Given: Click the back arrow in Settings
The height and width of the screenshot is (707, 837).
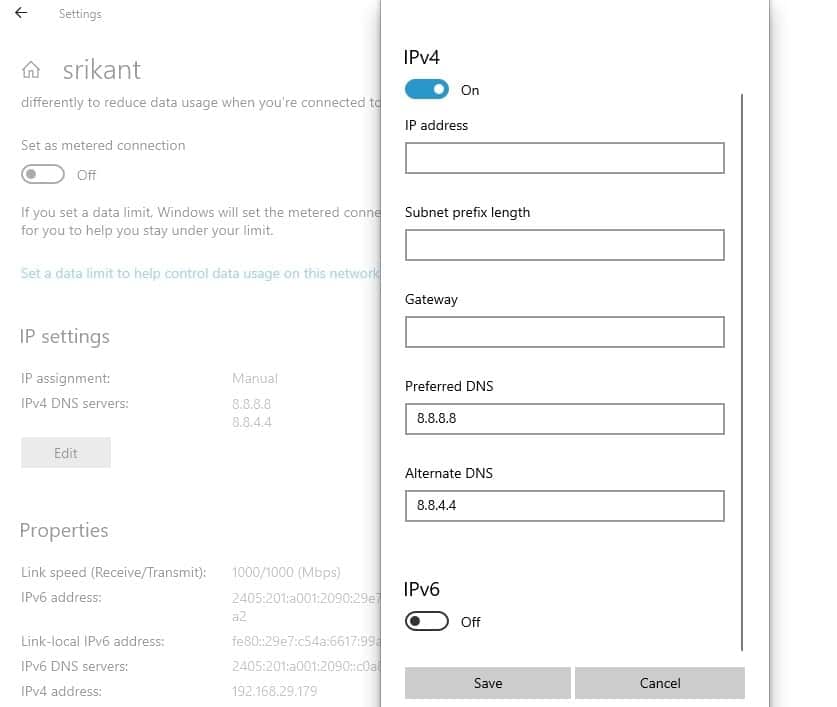Looking at the screenshot, I should click(21, 14).
